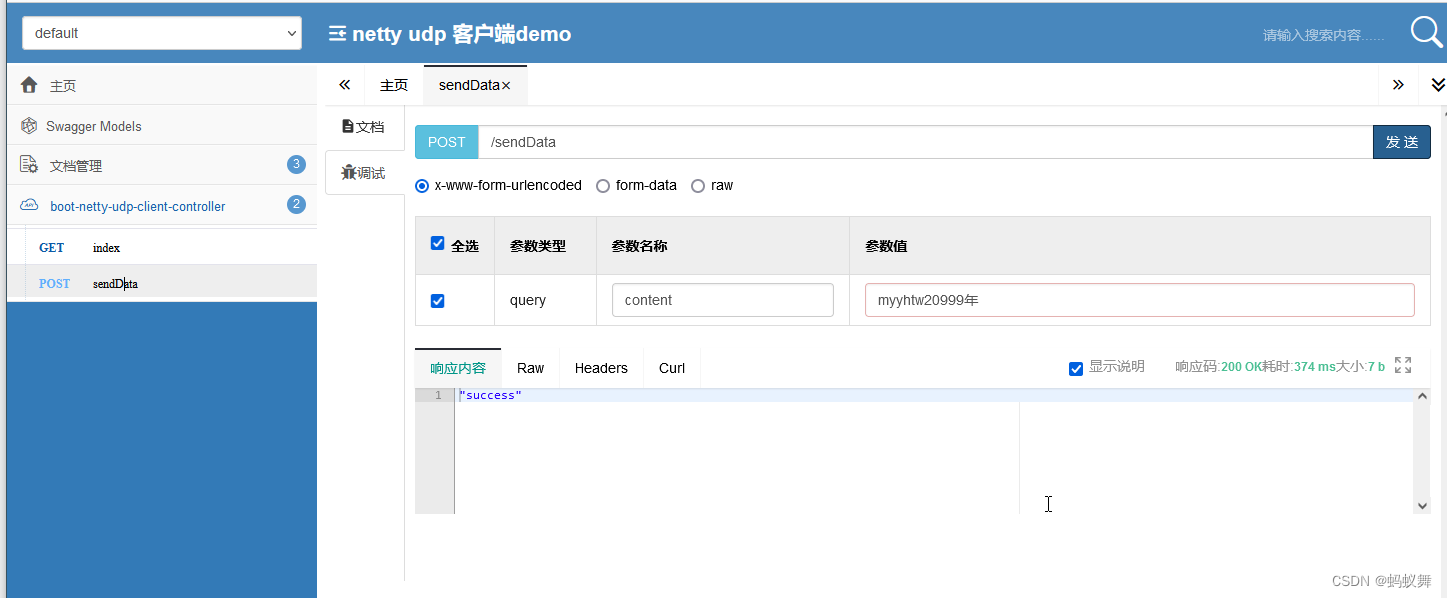Image resolution: width=1447 pixels, height=598 pixels.
Task: Disable the 显示说明 checkbox
Action: coord(1075,368)
